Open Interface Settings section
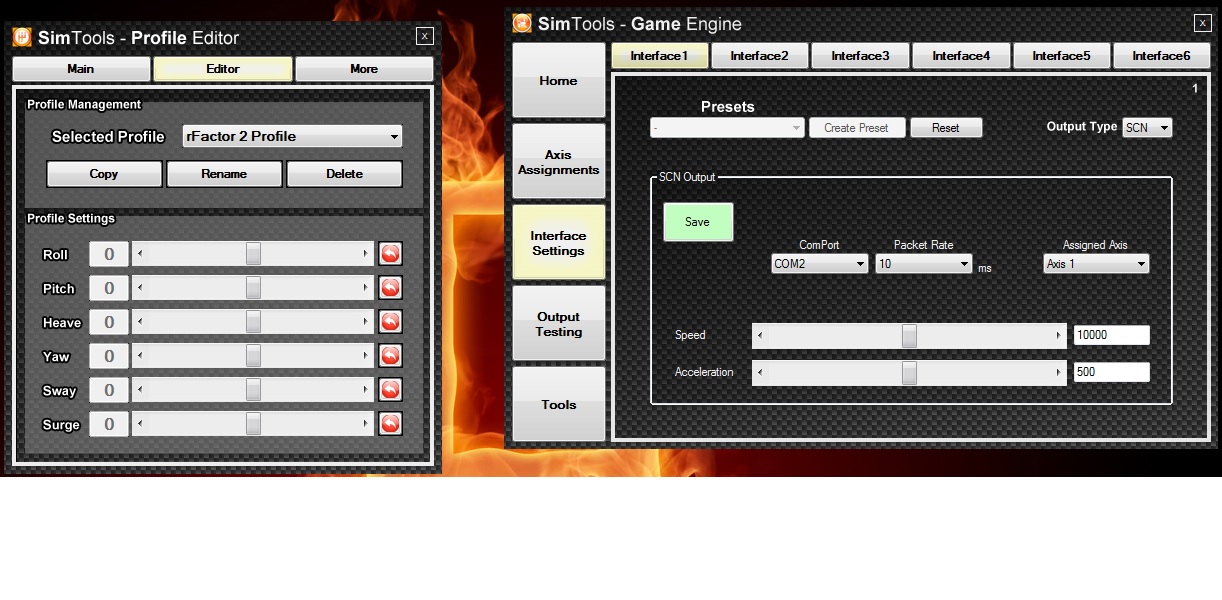This screenshot has height=600, width=1222. [x=559, y=242]
